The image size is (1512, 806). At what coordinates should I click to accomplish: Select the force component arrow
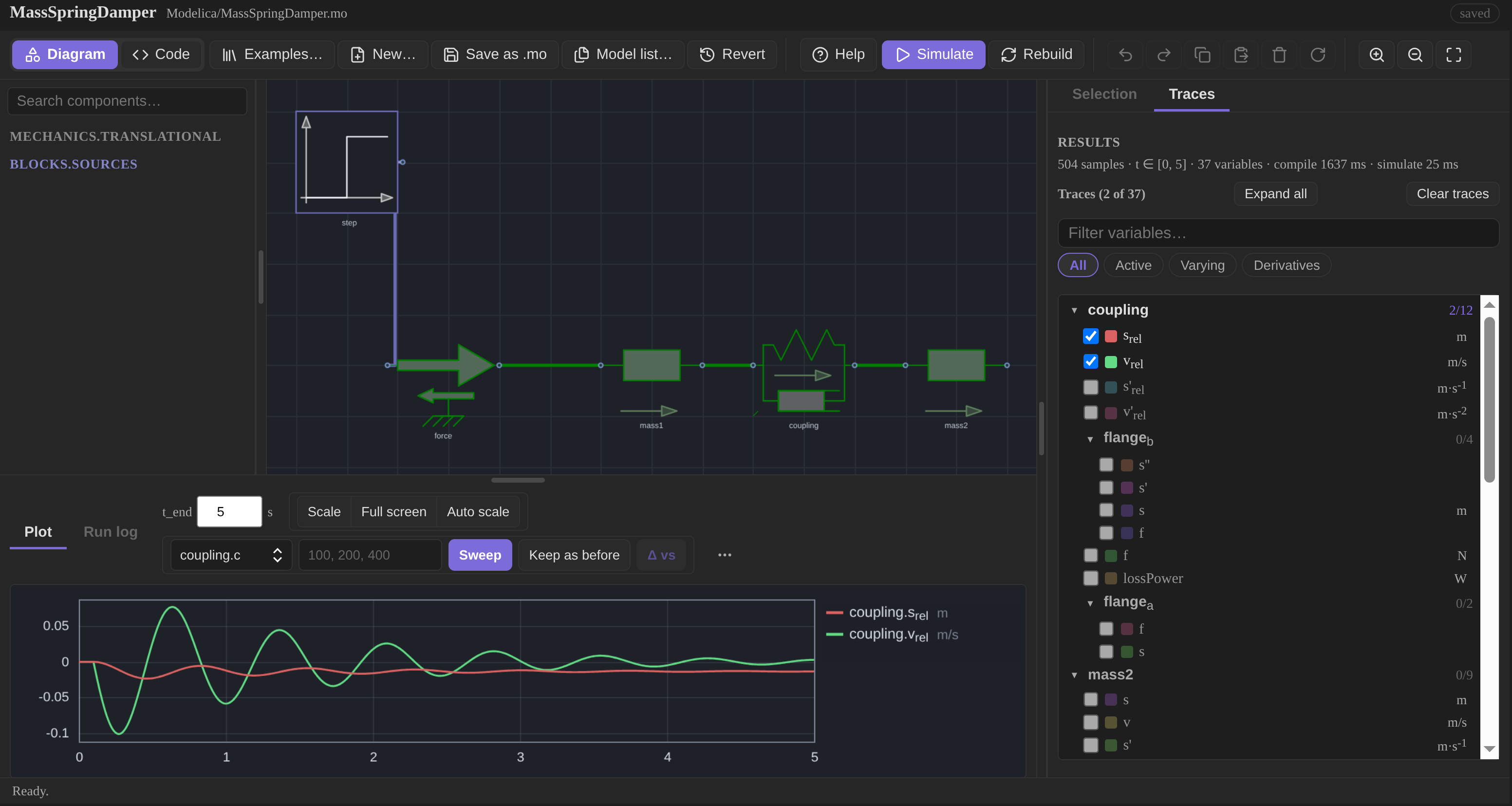point(445,365)
